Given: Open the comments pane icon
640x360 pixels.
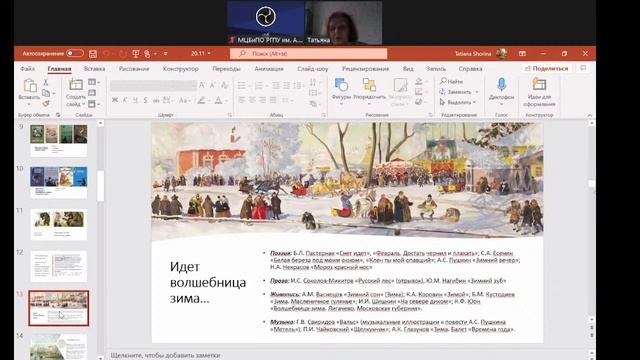Looking at the screenshot, I should (x=583, y=68).
